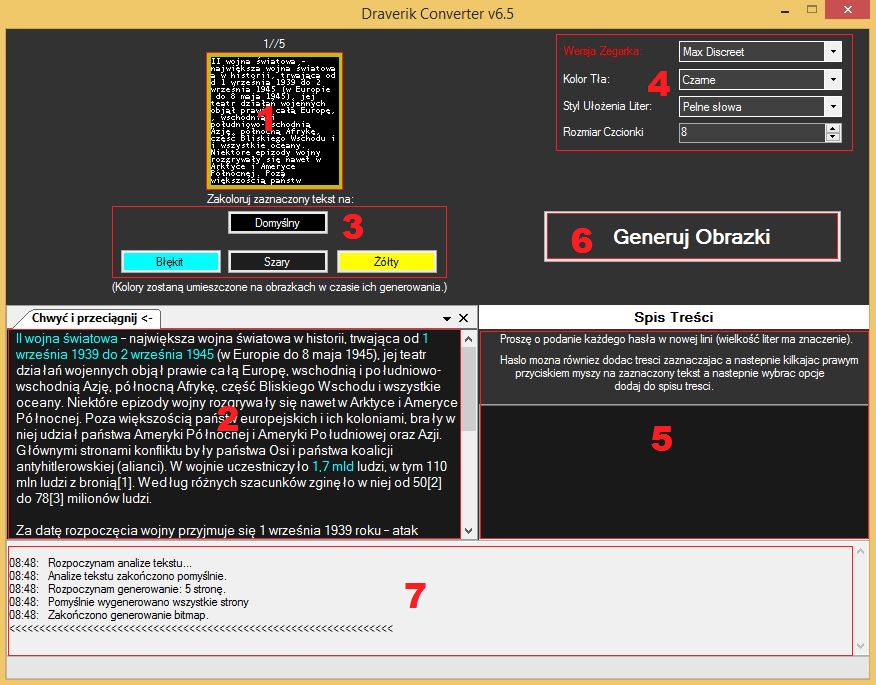This screenshot has width=876, height=685.
Task: Click the text editor scrollbar down arrow
Action: pos(468,531)
